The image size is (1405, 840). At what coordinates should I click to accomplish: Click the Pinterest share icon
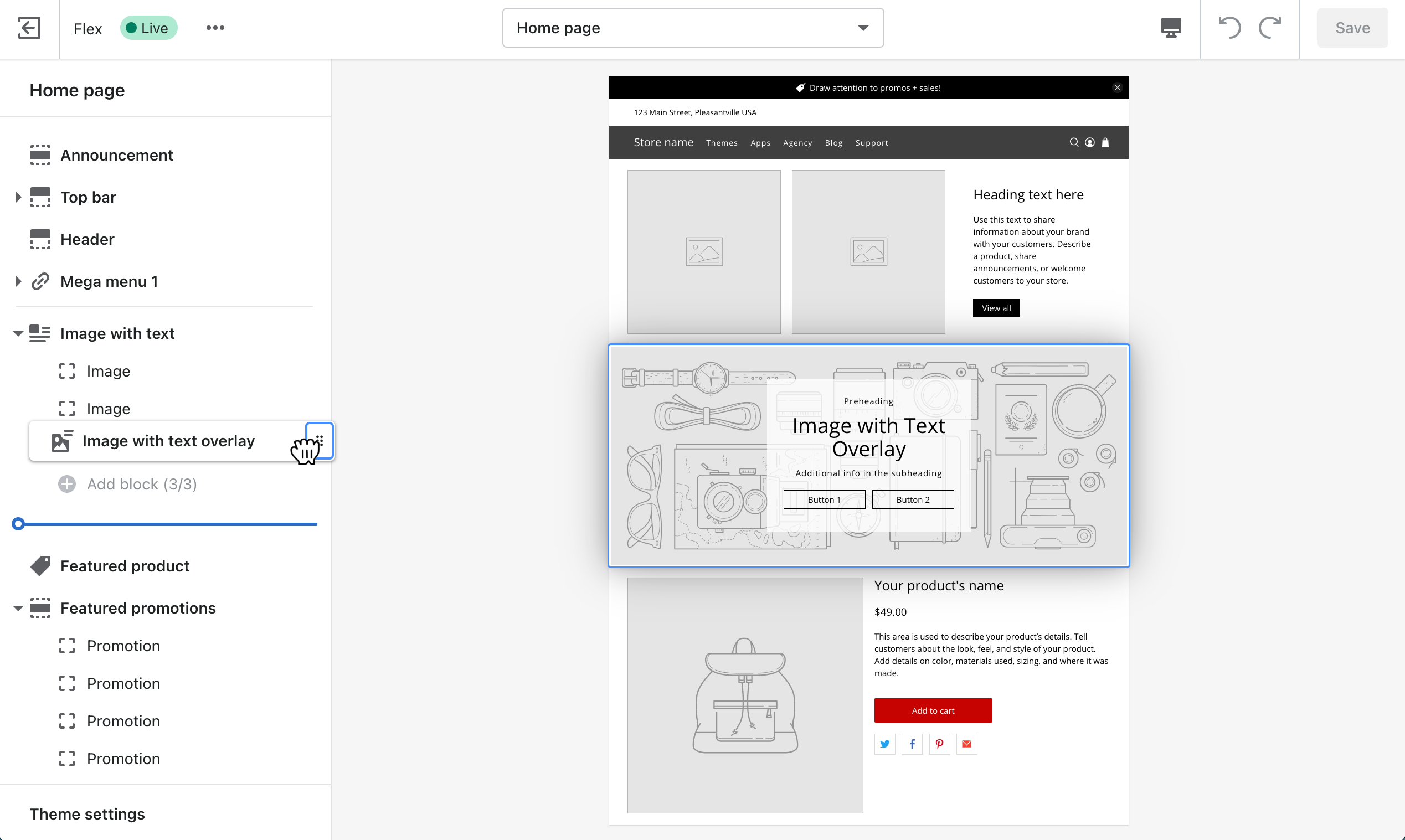[939, 744]
